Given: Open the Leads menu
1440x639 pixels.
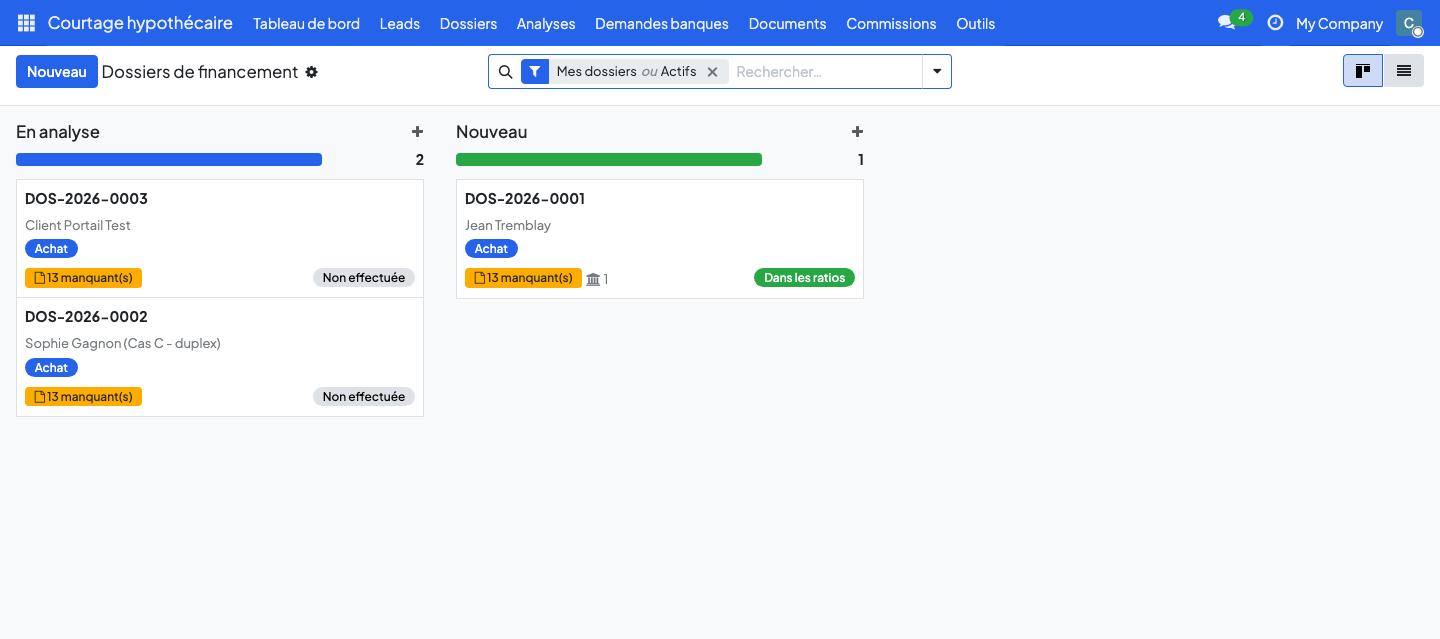Looking at the screenshot, I should click(x=400, y=23).
